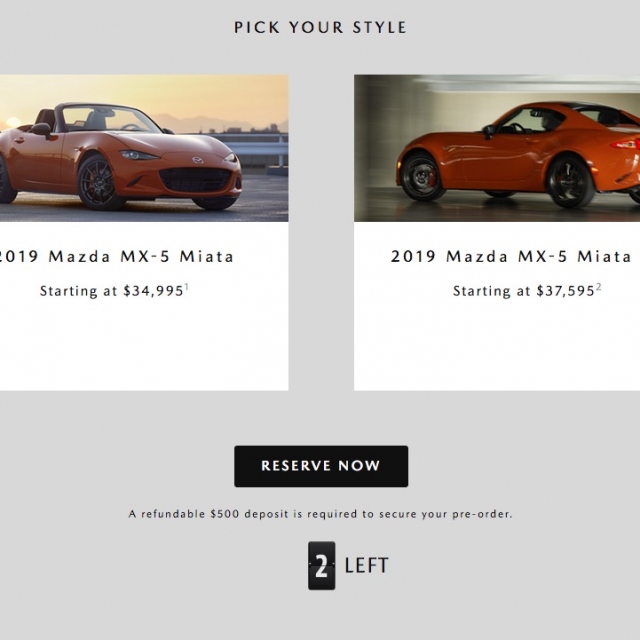Click the Starting at $37,595 price
This screenshot has width=640, height=640.
524,291
